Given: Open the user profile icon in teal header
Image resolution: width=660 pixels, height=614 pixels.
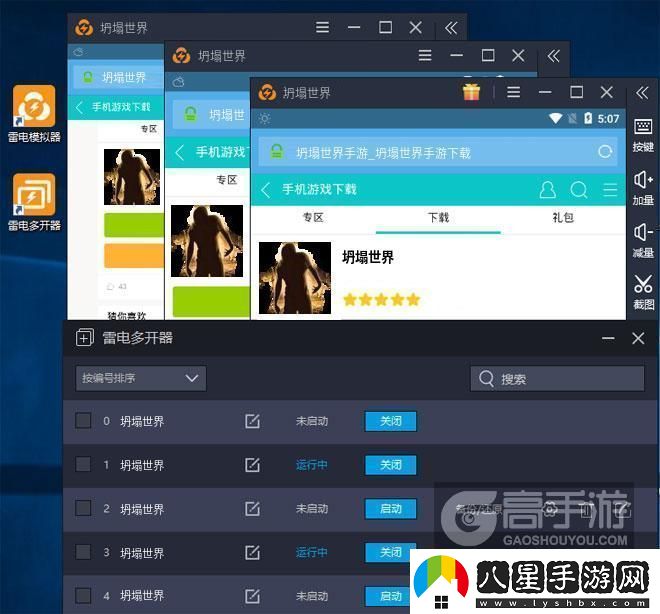Looking at the screenshot, I should 547,190.
